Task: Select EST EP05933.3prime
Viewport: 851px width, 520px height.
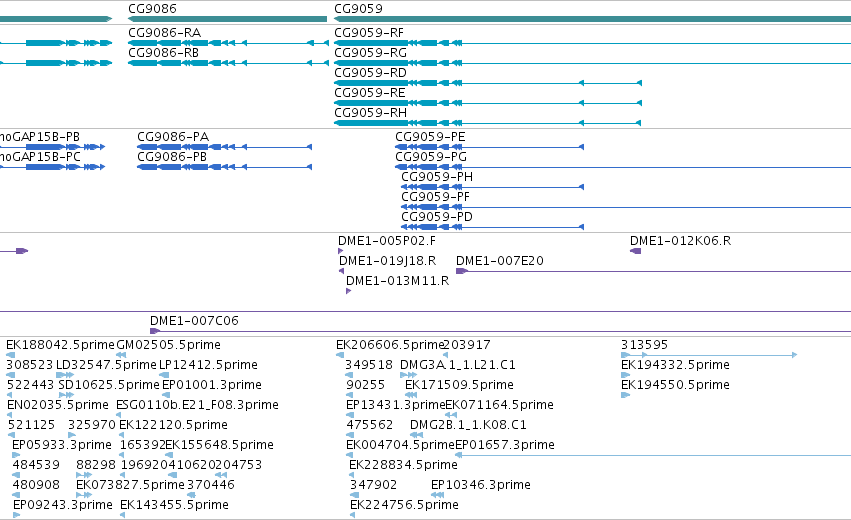Action: 62,446
